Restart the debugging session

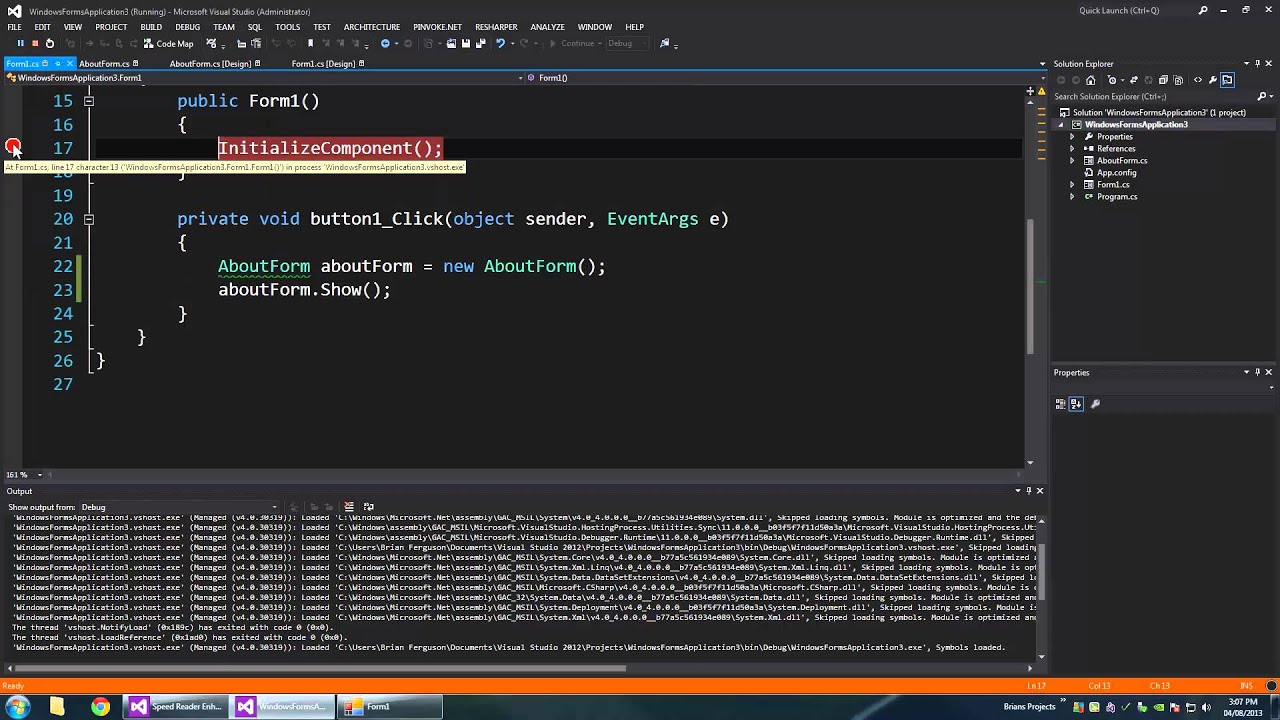pyautogui.click(x=49, y=43)
